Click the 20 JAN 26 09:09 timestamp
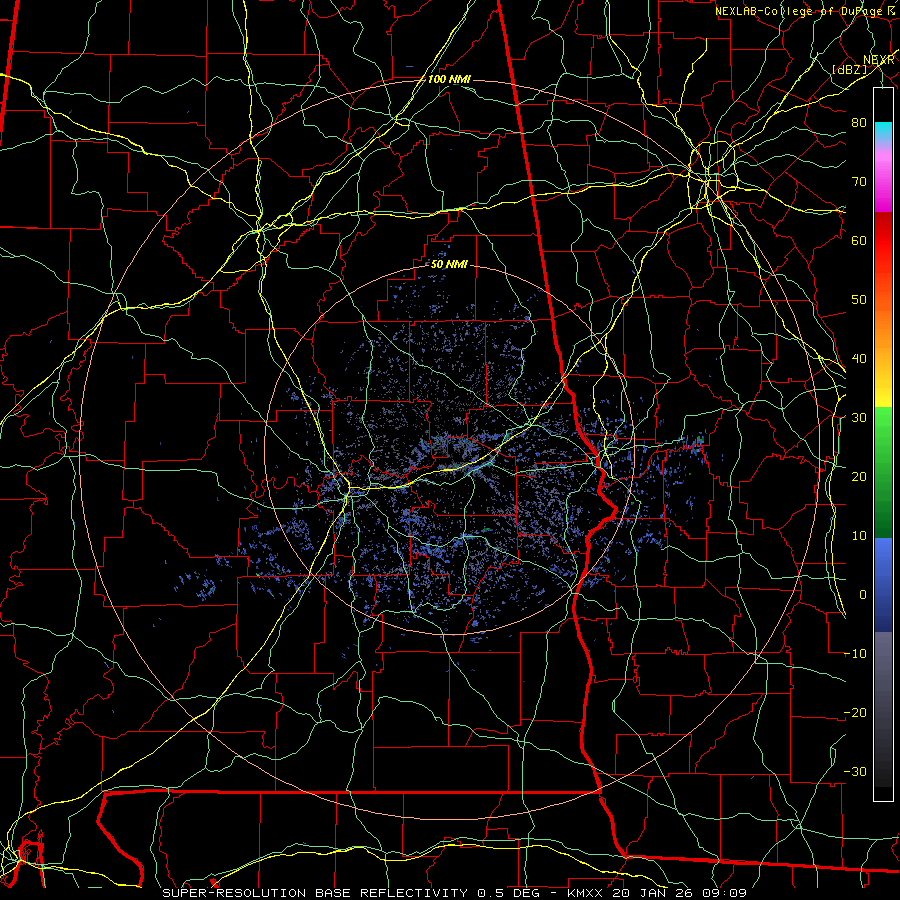The height and width of the screenshot is (900, 900). click(680, 893)
